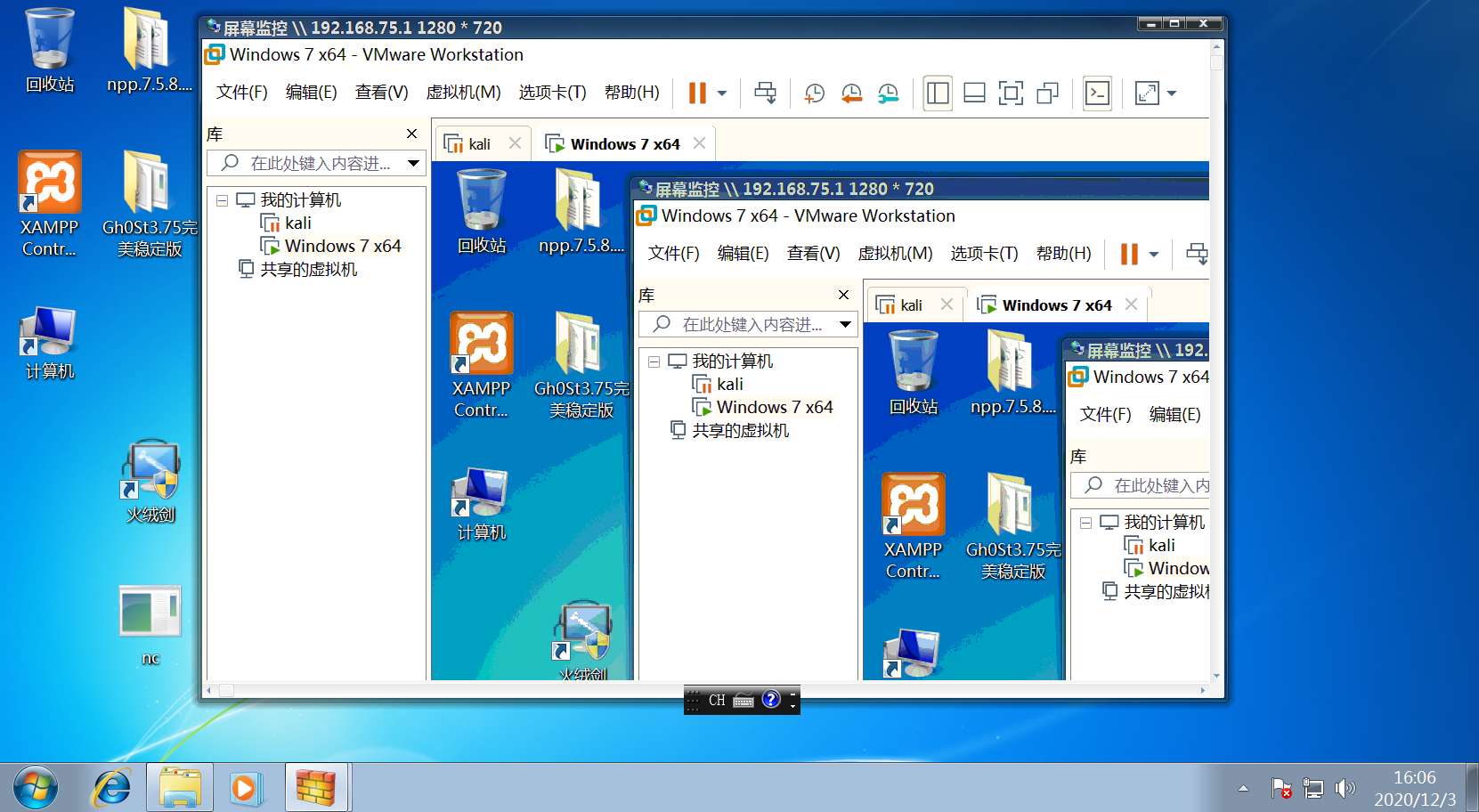Toggle Unity mode in outer VMware toolbar
The width and height of the screenshot is (1479, 812).
(1048, 93)
